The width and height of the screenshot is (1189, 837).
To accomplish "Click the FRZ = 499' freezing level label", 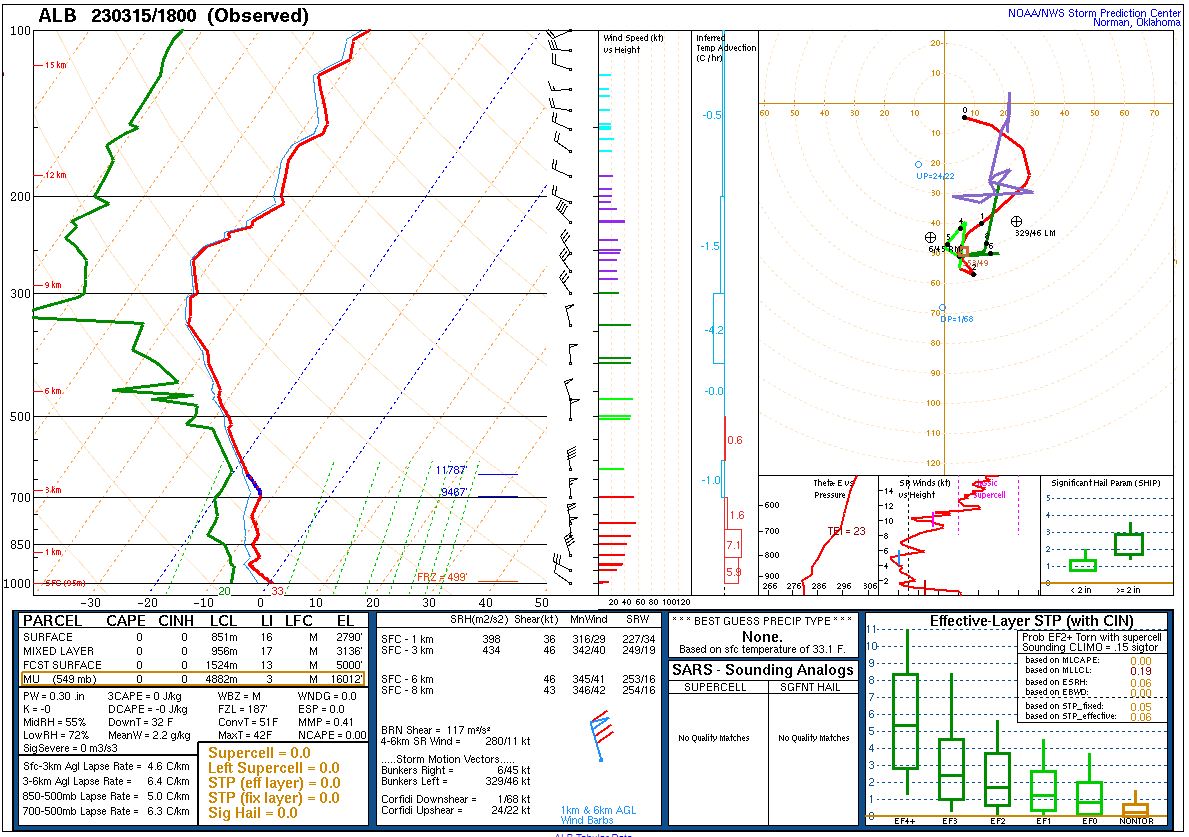I will click(x=442, y=577).
